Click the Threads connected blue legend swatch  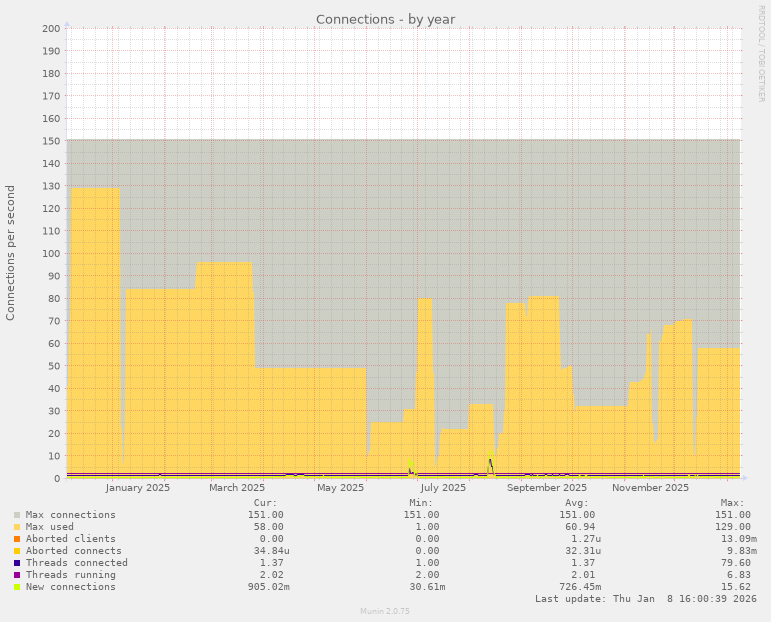pyautogui.click(x=17, y=563)
